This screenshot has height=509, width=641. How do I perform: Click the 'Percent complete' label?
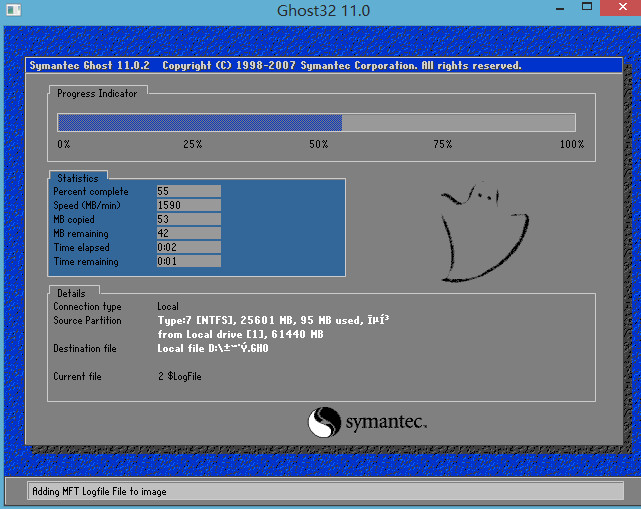click(x=91, y=191)
